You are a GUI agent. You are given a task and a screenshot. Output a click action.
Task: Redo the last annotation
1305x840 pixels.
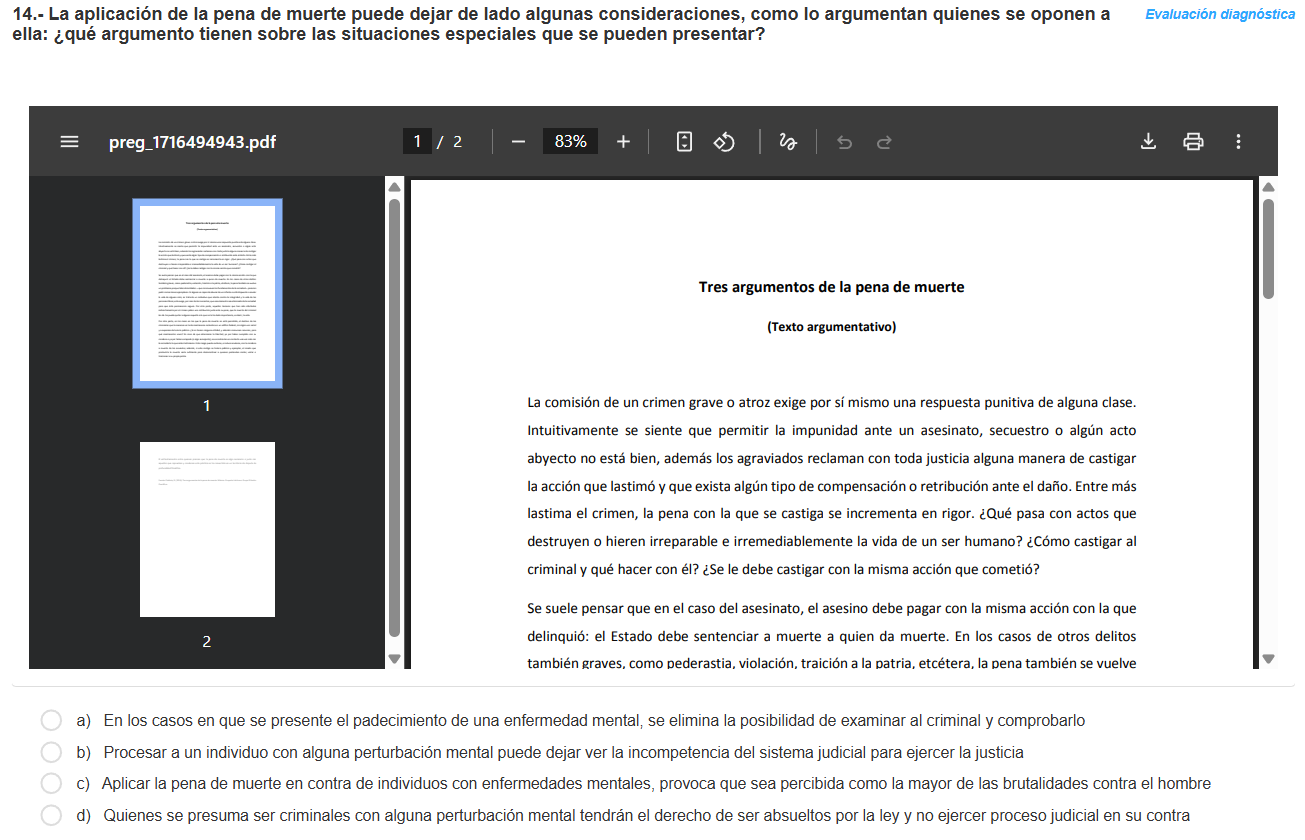point(884,141)
